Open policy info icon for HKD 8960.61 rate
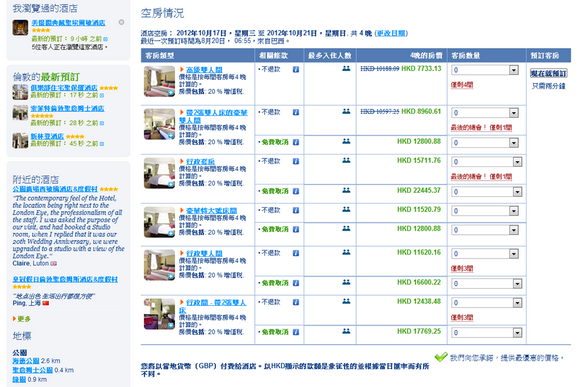 (x=296, y=112)
